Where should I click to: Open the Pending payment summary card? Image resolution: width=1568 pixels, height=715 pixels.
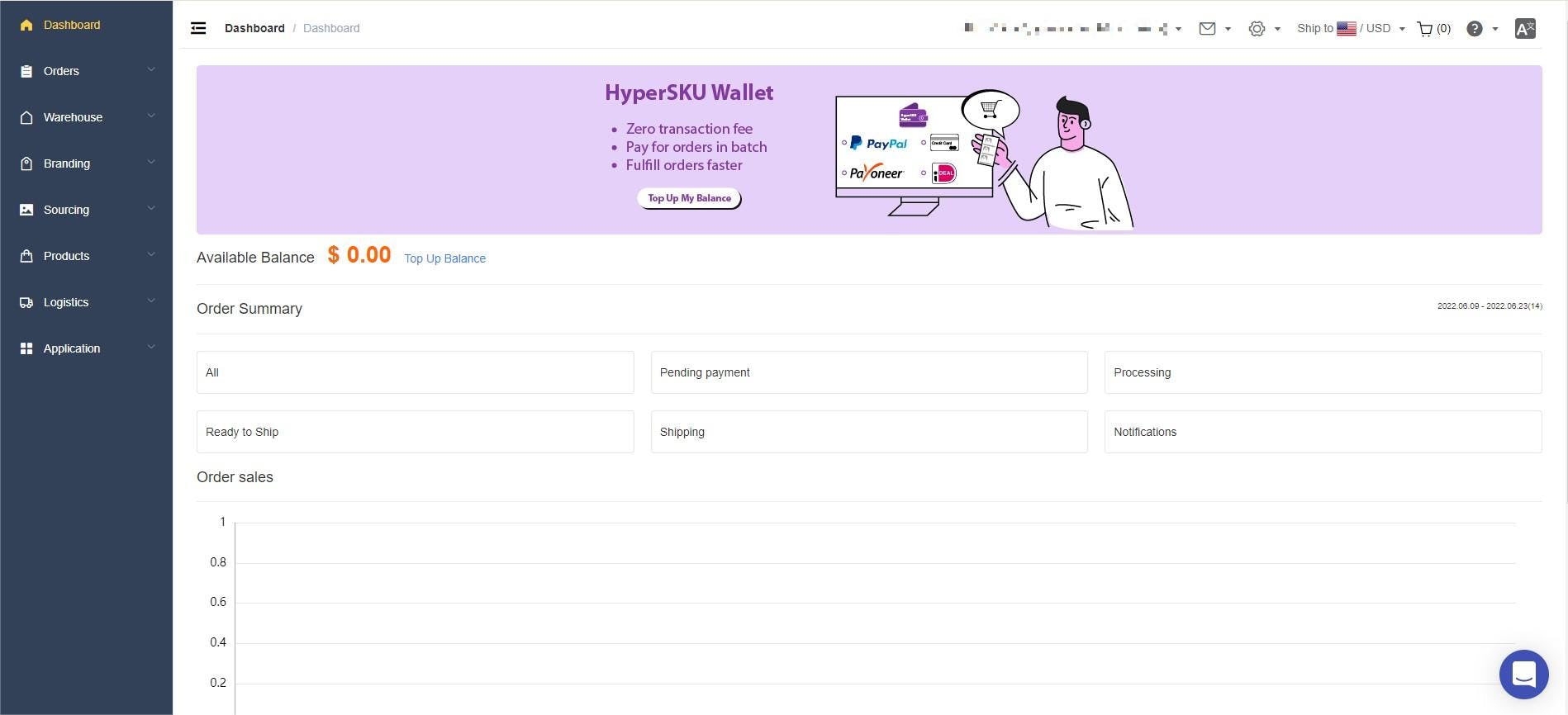[x=869, y=372]
